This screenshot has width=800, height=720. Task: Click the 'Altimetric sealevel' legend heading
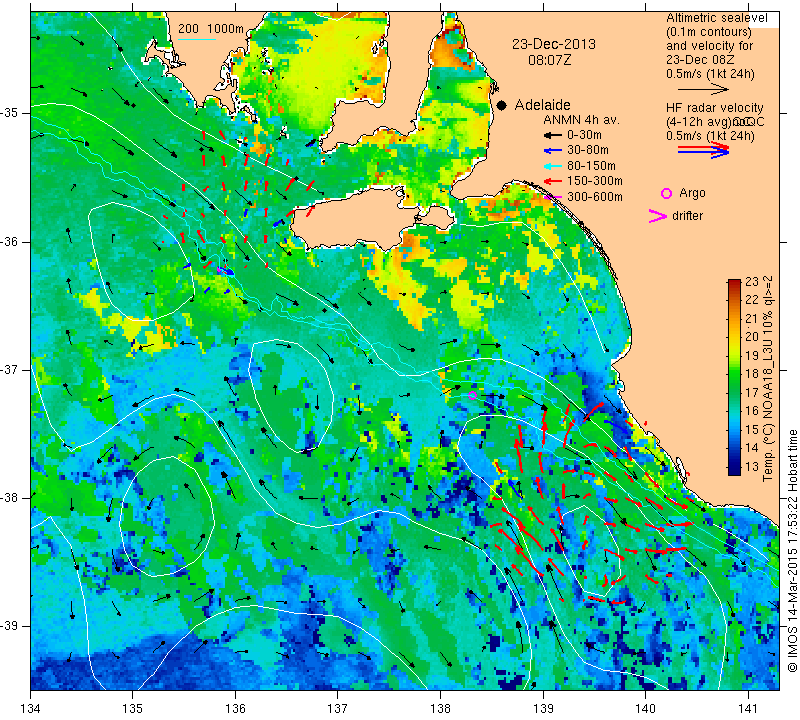pyautogui.click(x=716, y=18)
